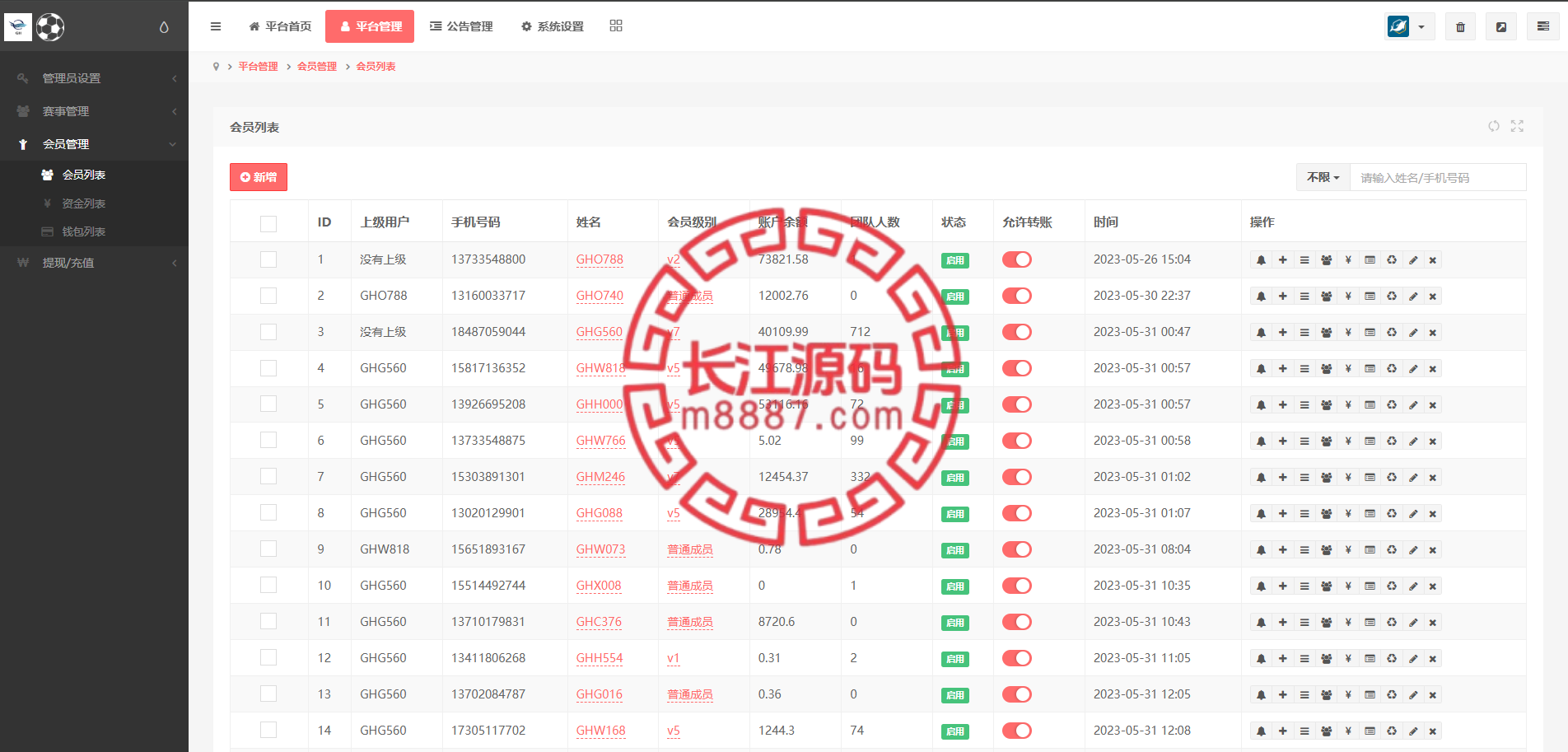Open 公告管理 top tab
Viewport: 1568px width, 752px height.
pyautogui.click(x=461, y=26)
